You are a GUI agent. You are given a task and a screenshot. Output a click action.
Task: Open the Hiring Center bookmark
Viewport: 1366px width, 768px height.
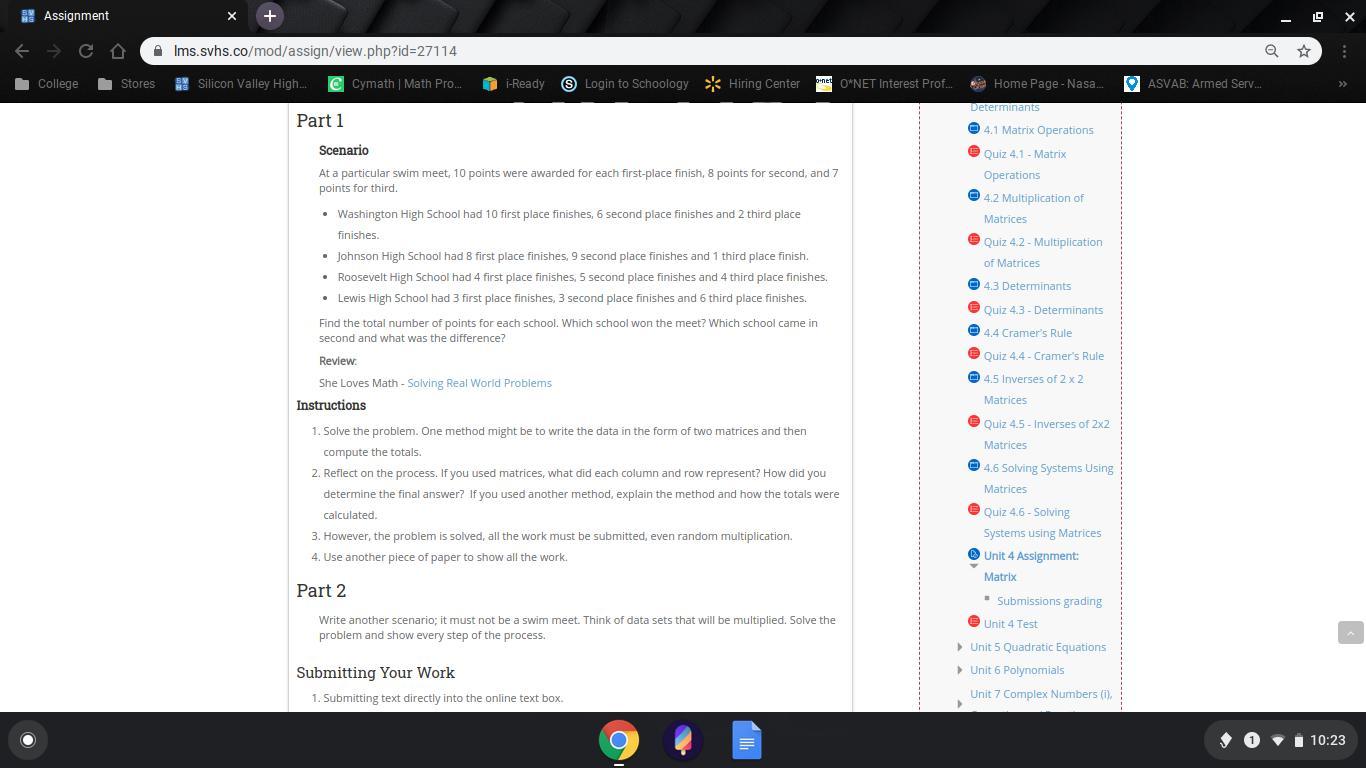753,84
